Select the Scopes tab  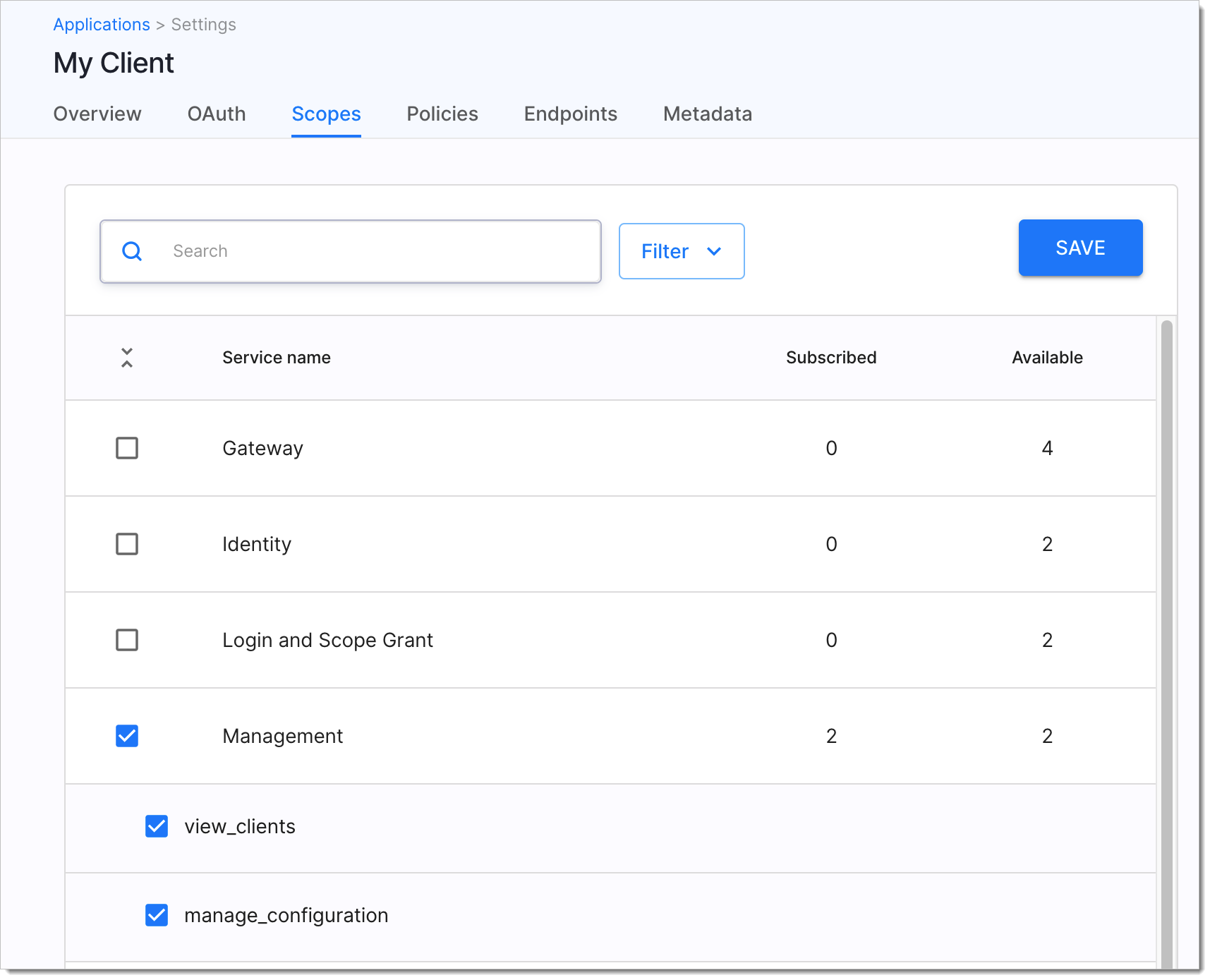click(326, 114)
